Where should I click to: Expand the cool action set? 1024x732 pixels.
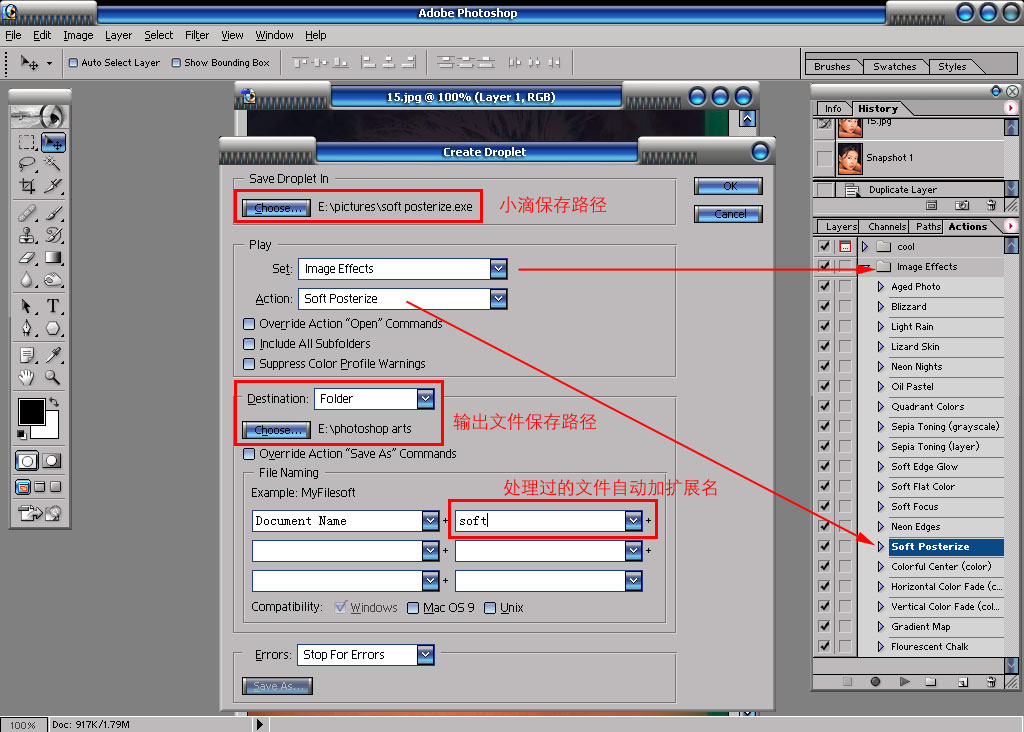coord(865,247)
